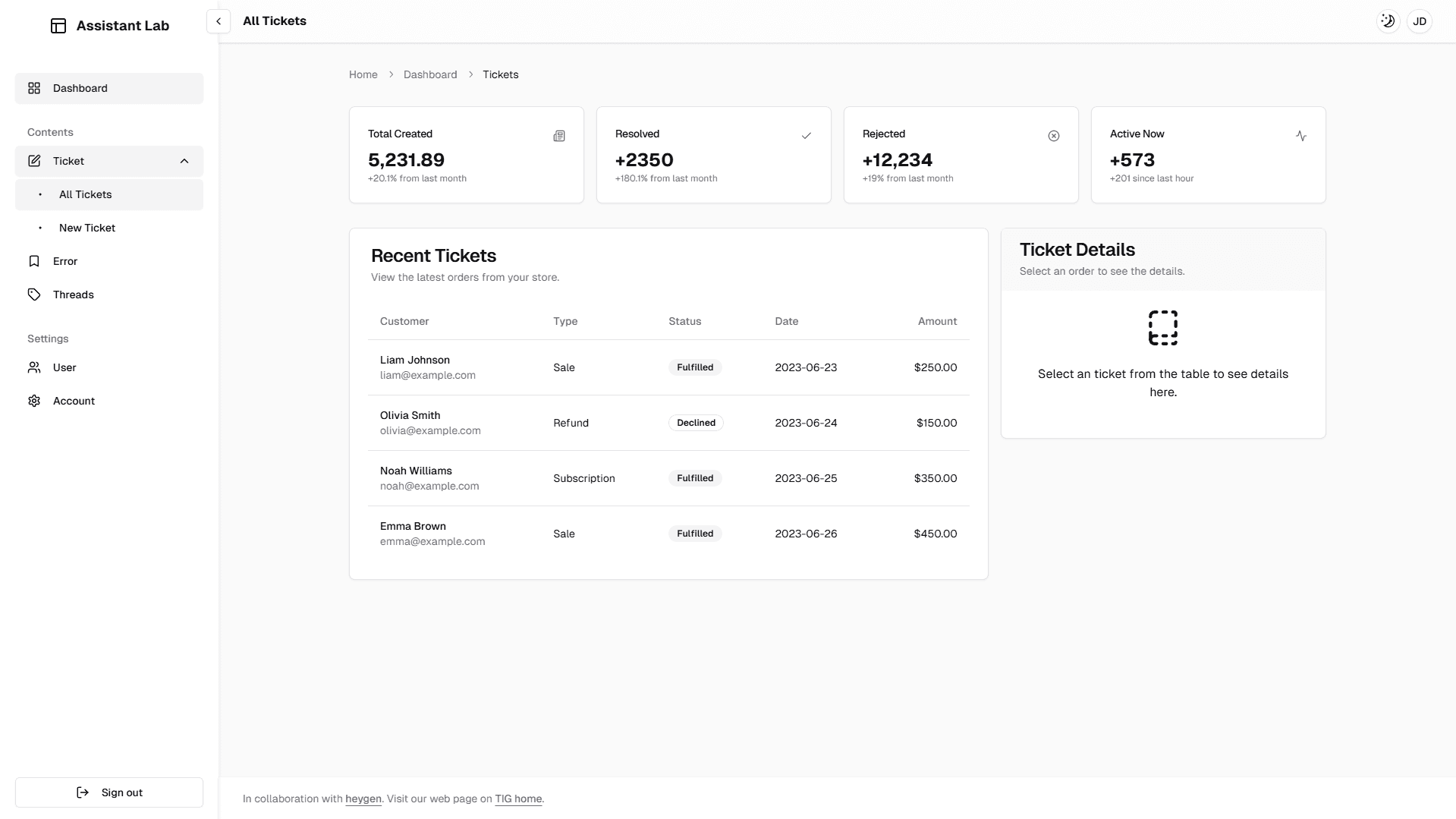Viewport: 1456px width, 819px height.
Task: Open the JD user avatar menu
Action: click(x=1419, y=21)
